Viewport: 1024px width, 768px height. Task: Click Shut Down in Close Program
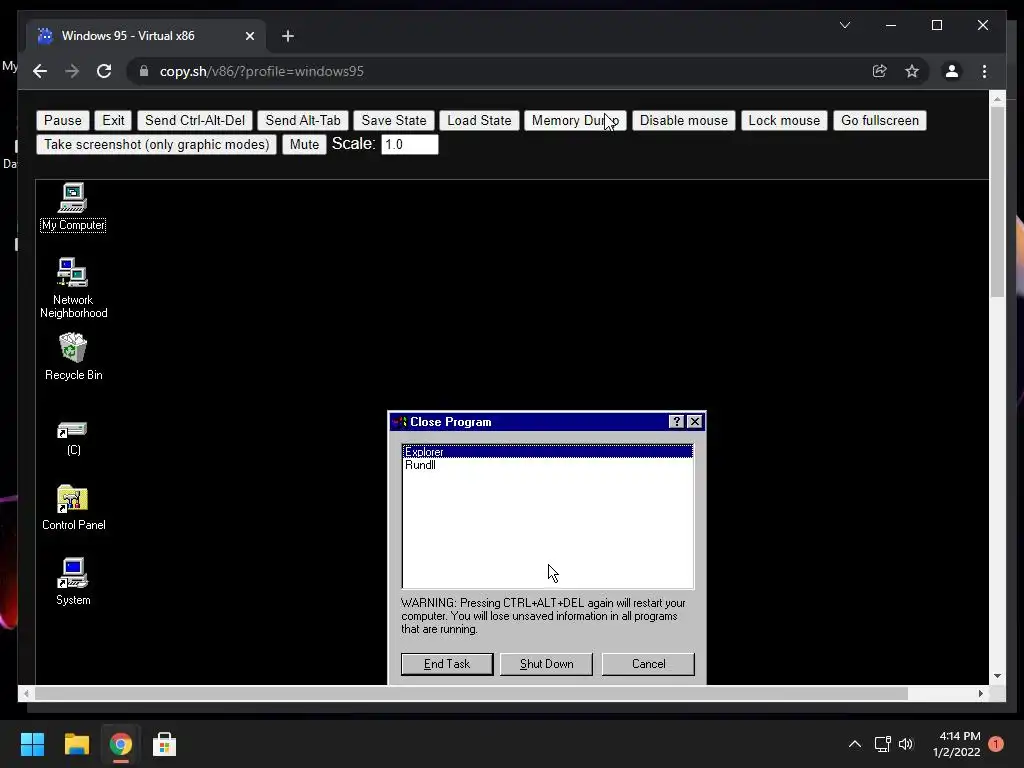click(x=547, y=664)
